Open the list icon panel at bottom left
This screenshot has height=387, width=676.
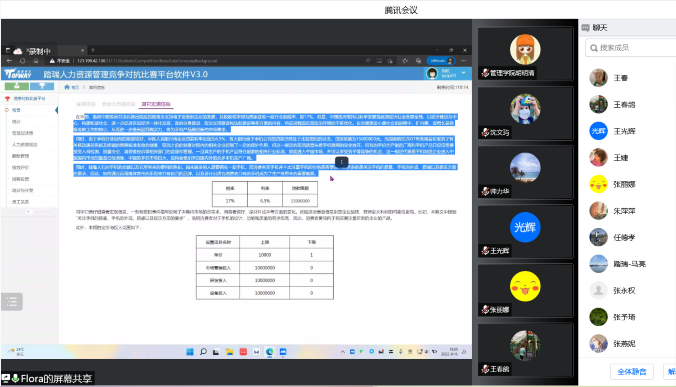click(12, 302)
